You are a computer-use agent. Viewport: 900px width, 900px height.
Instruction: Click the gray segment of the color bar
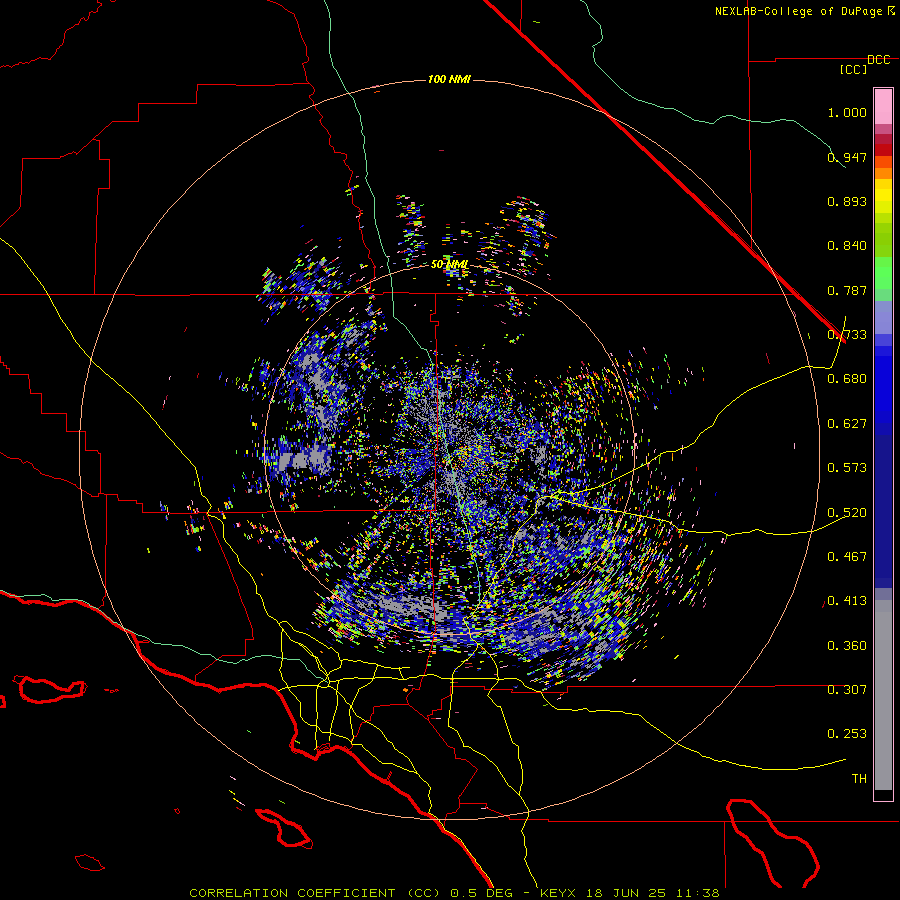[x=883, y=695]
